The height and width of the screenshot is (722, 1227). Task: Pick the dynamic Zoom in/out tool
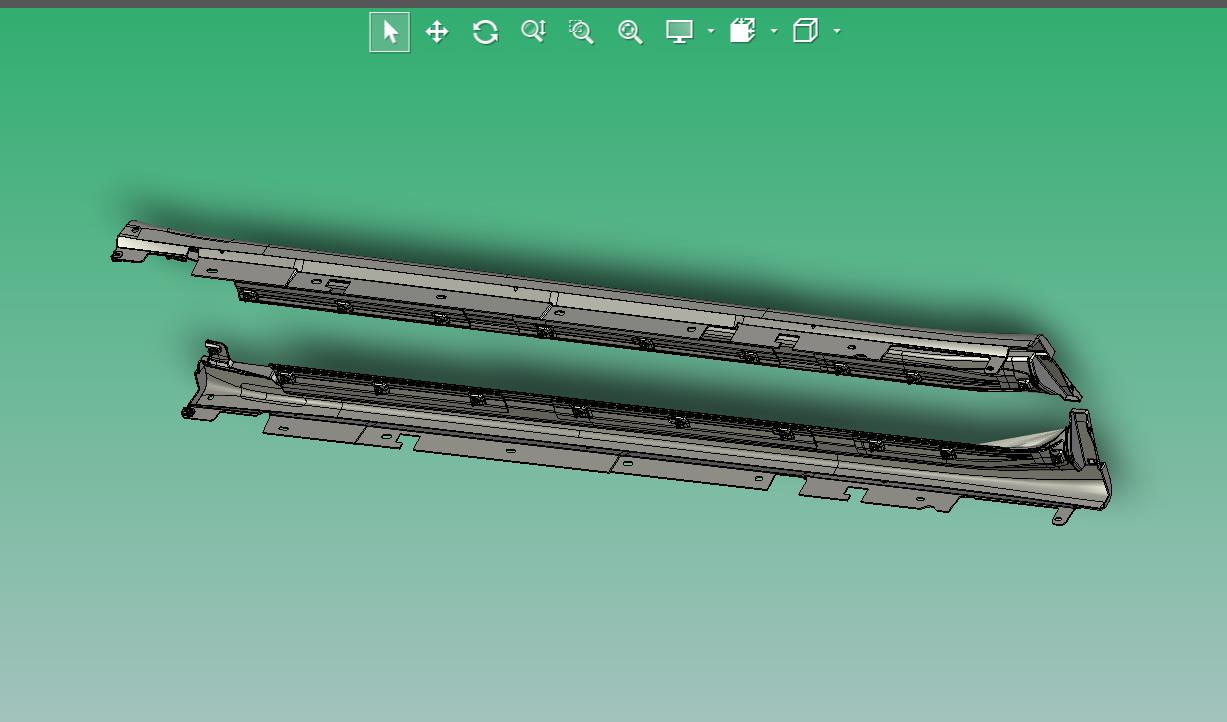point(533,32)
